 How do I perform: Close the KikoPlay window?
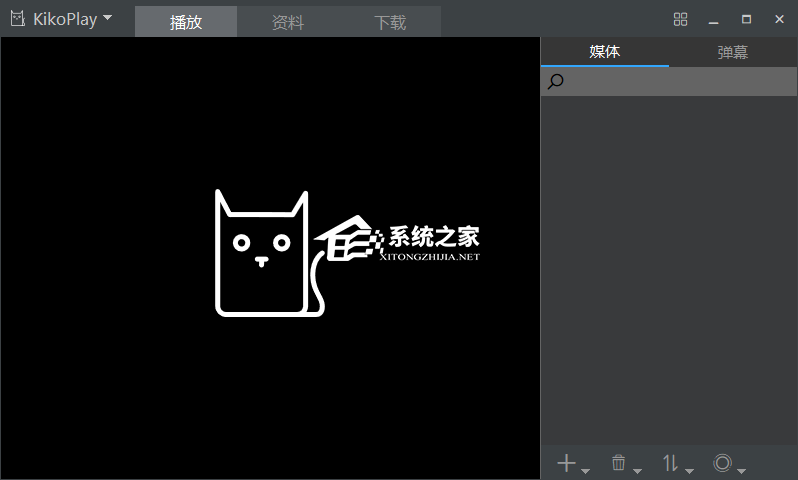pyautogui.click(x=779, y=19)
